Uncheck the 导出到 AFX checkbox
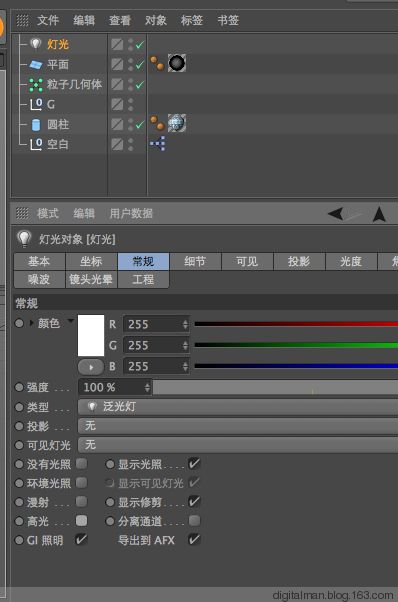The height and width of the screenshot is (602, 398). tap(194, 539)
